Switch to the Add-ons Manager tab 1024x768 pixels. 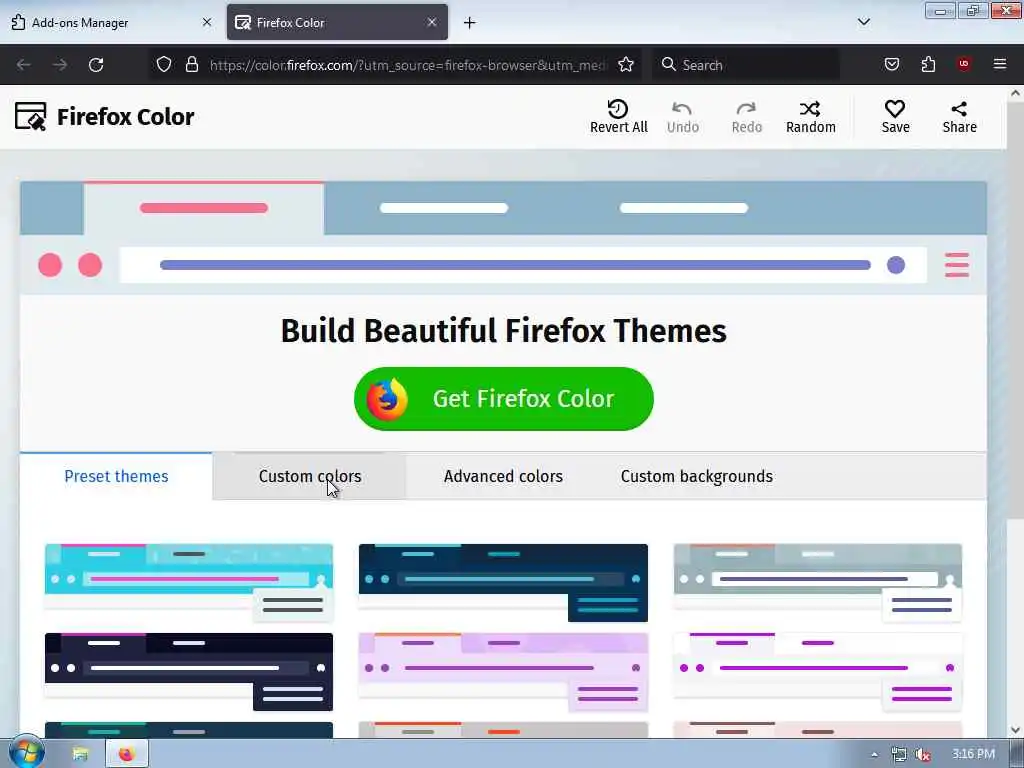[112, 23]
